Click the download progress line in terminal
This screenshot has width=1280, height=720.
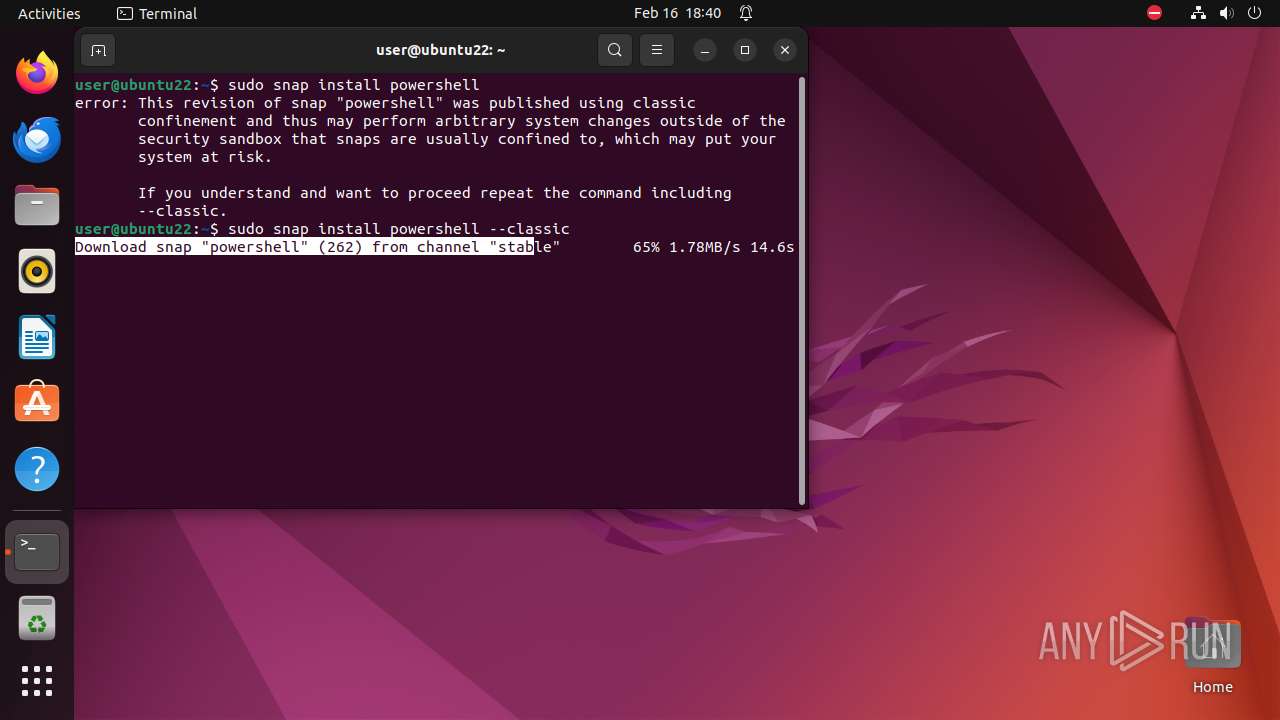point(434,247)
